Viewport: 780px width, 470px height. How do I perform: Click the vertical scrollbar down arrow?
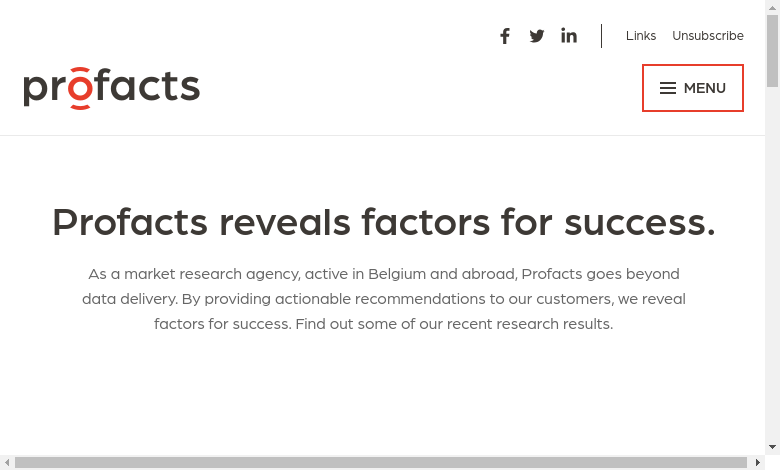point(772,447)
